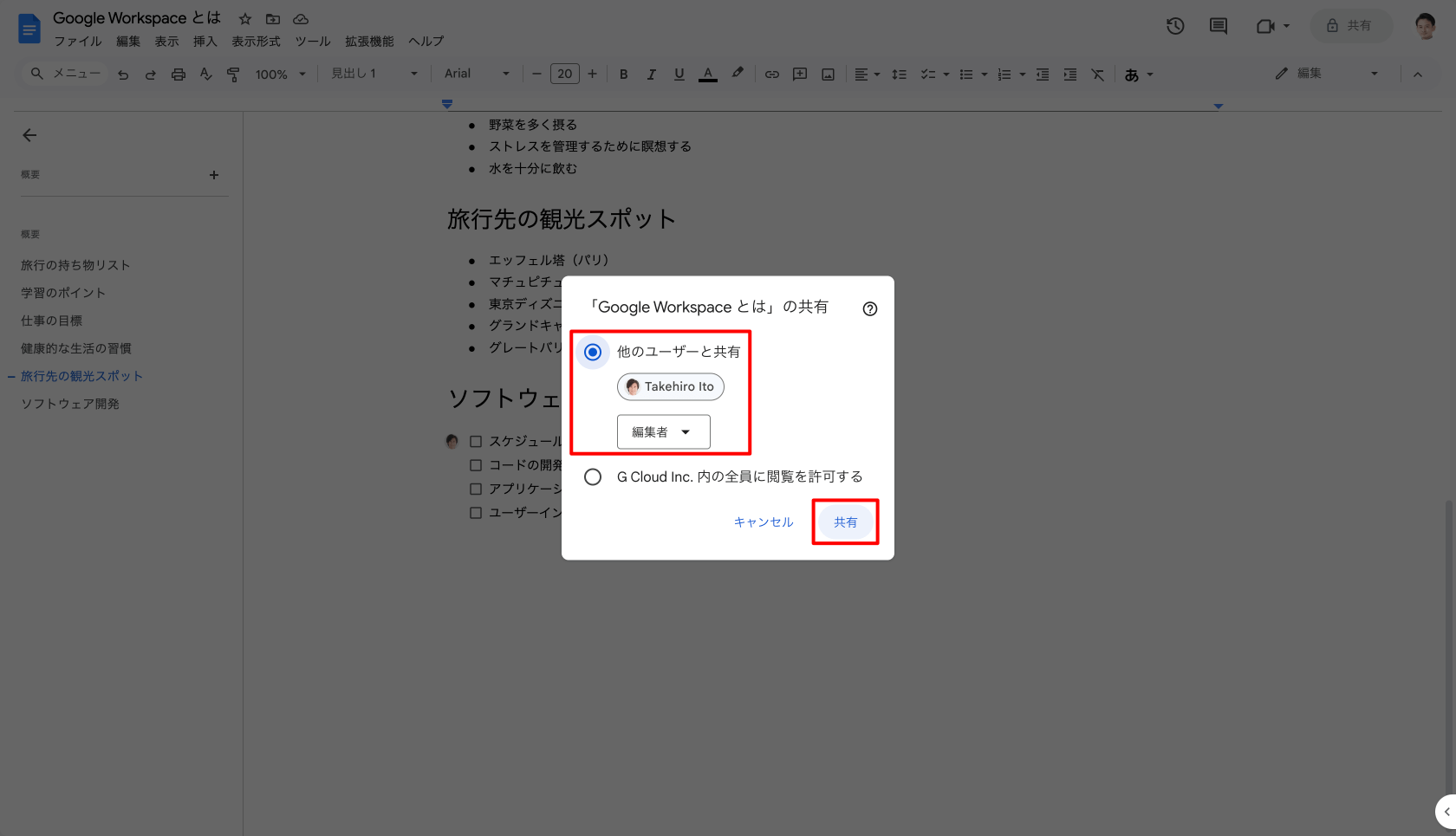The height and width of the screenshot is (836, 1456).
Task: Open the Arial font dropdown
Action: coord(478,75)
